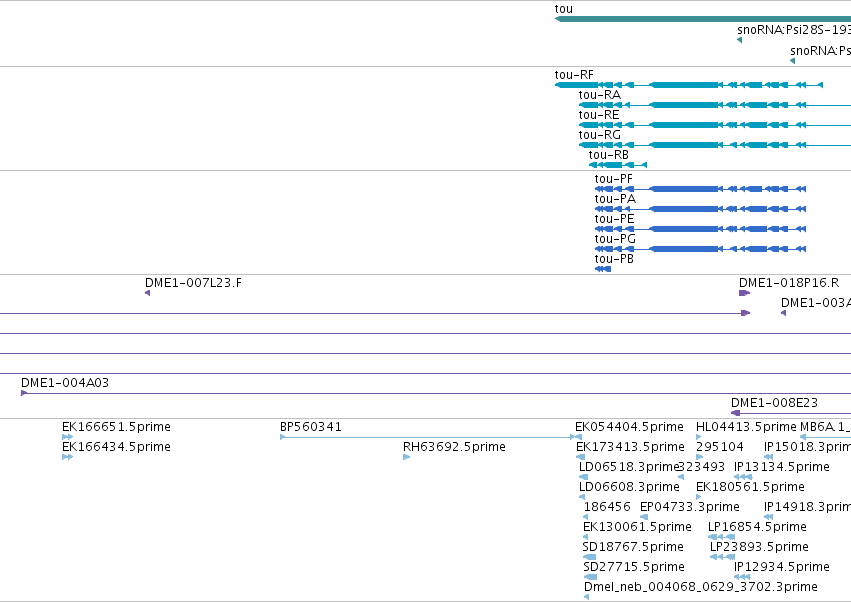Screen dimensions: 851x602
Task: Click the LP16854.5prime arrow glyph
Action: coord(722,537)
